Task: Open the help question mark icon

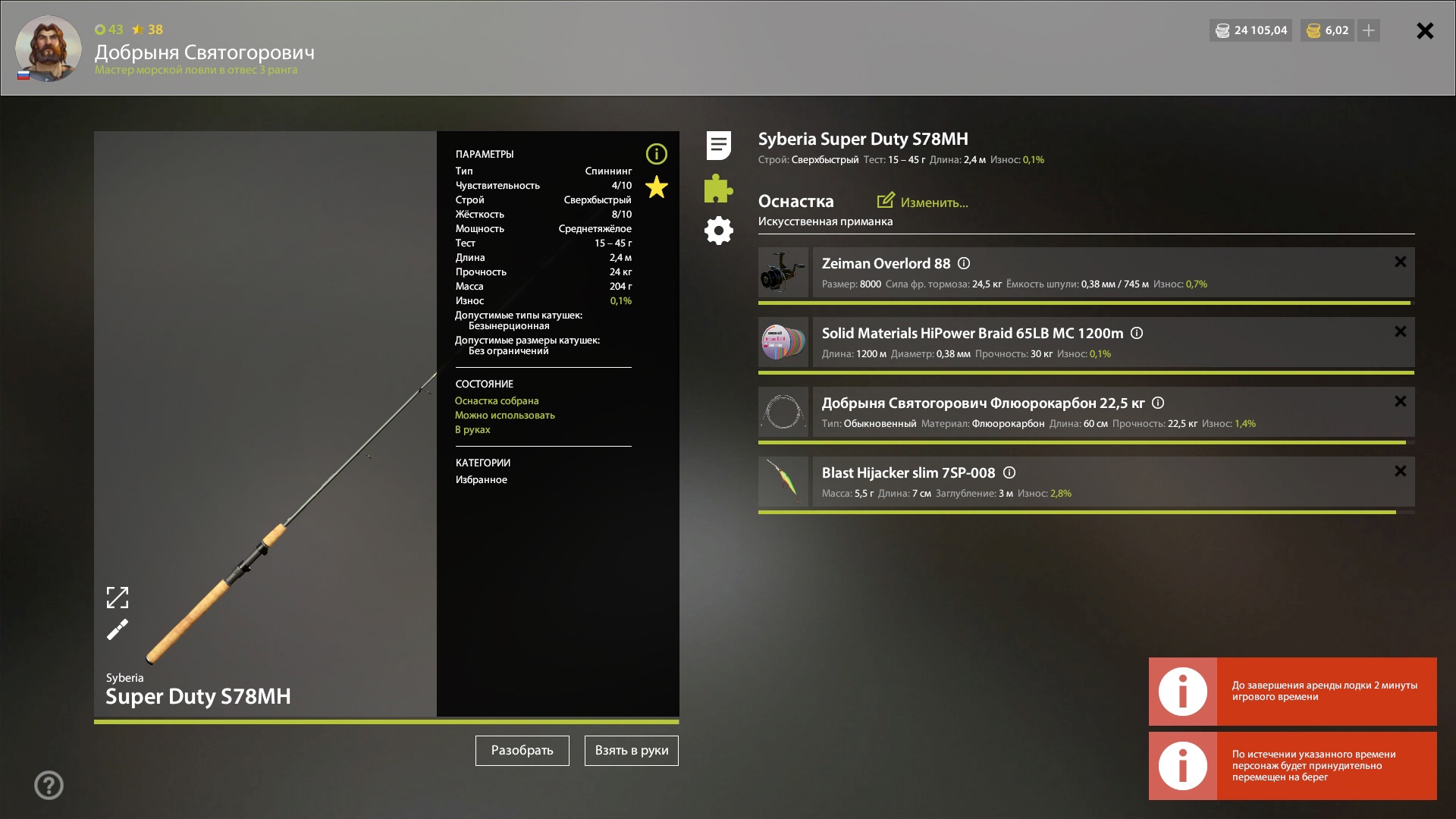Action: [x=49, y=785]
